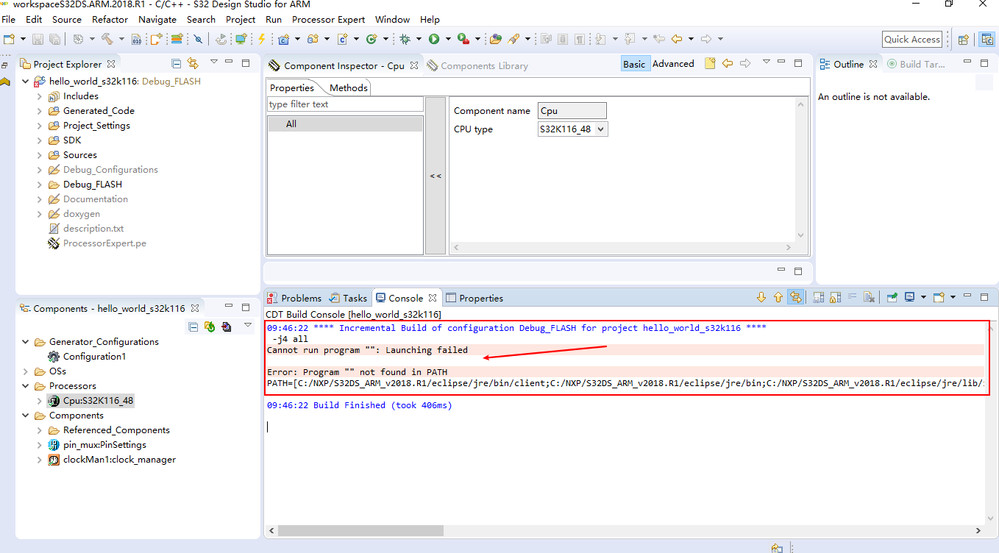Open the Refactor menu
Image resolution: width=999 pixels, height=553 pixels.
point(110,20)
